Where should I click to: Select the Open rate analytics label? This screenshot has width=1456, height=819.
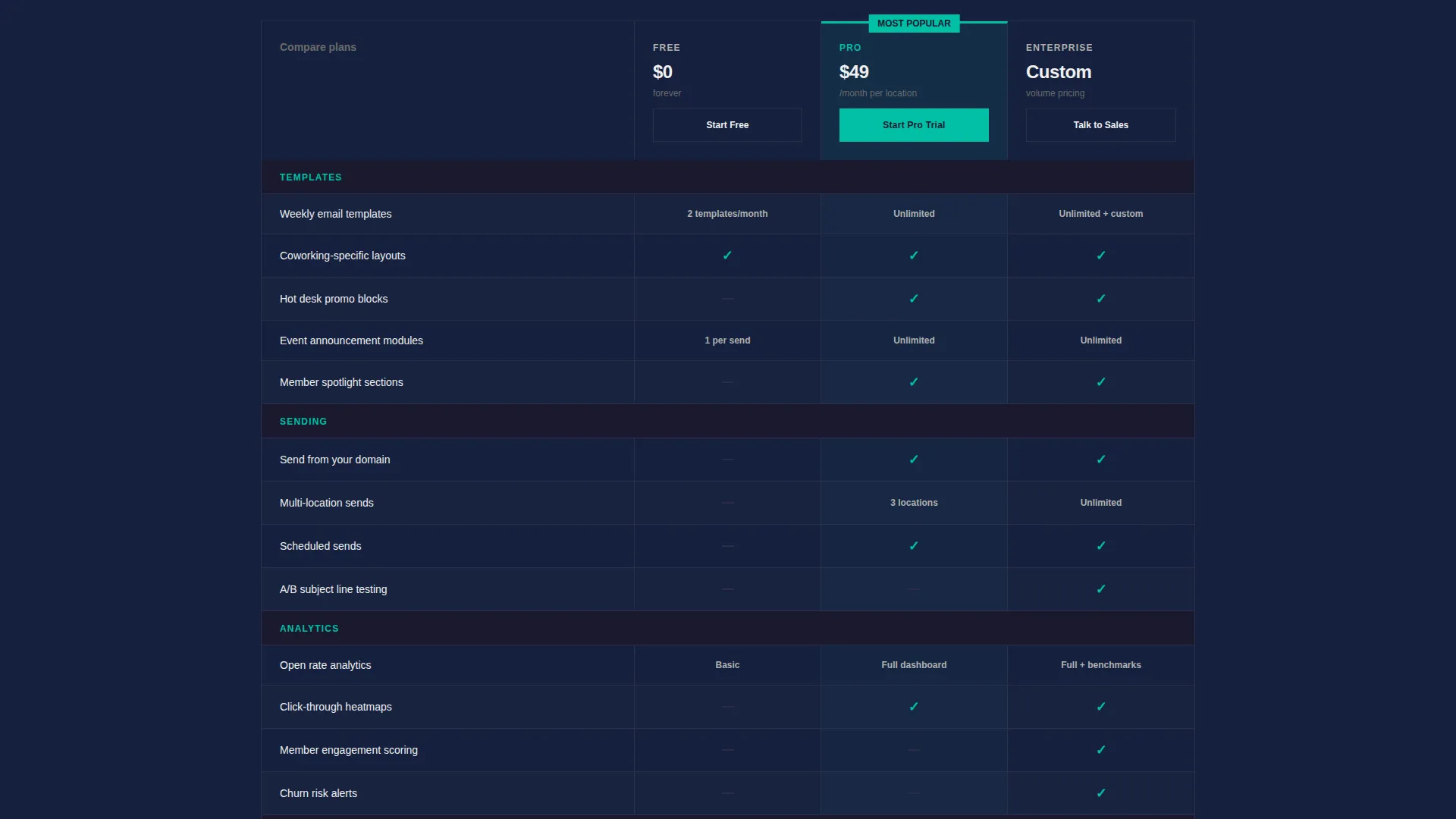[x=325, y=665]
